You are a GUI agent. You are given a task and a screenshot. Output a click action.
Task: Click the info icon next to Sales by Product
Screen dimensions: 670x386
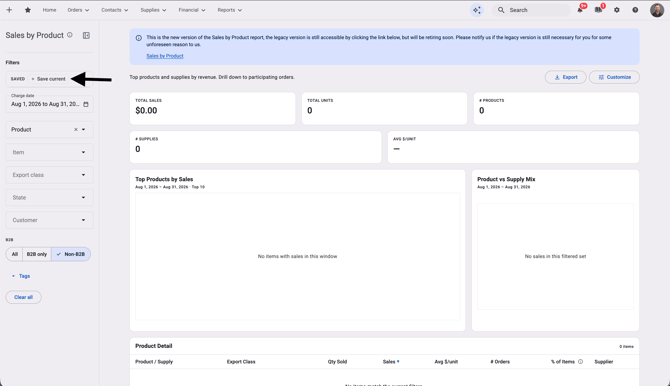tap(70, 35)
